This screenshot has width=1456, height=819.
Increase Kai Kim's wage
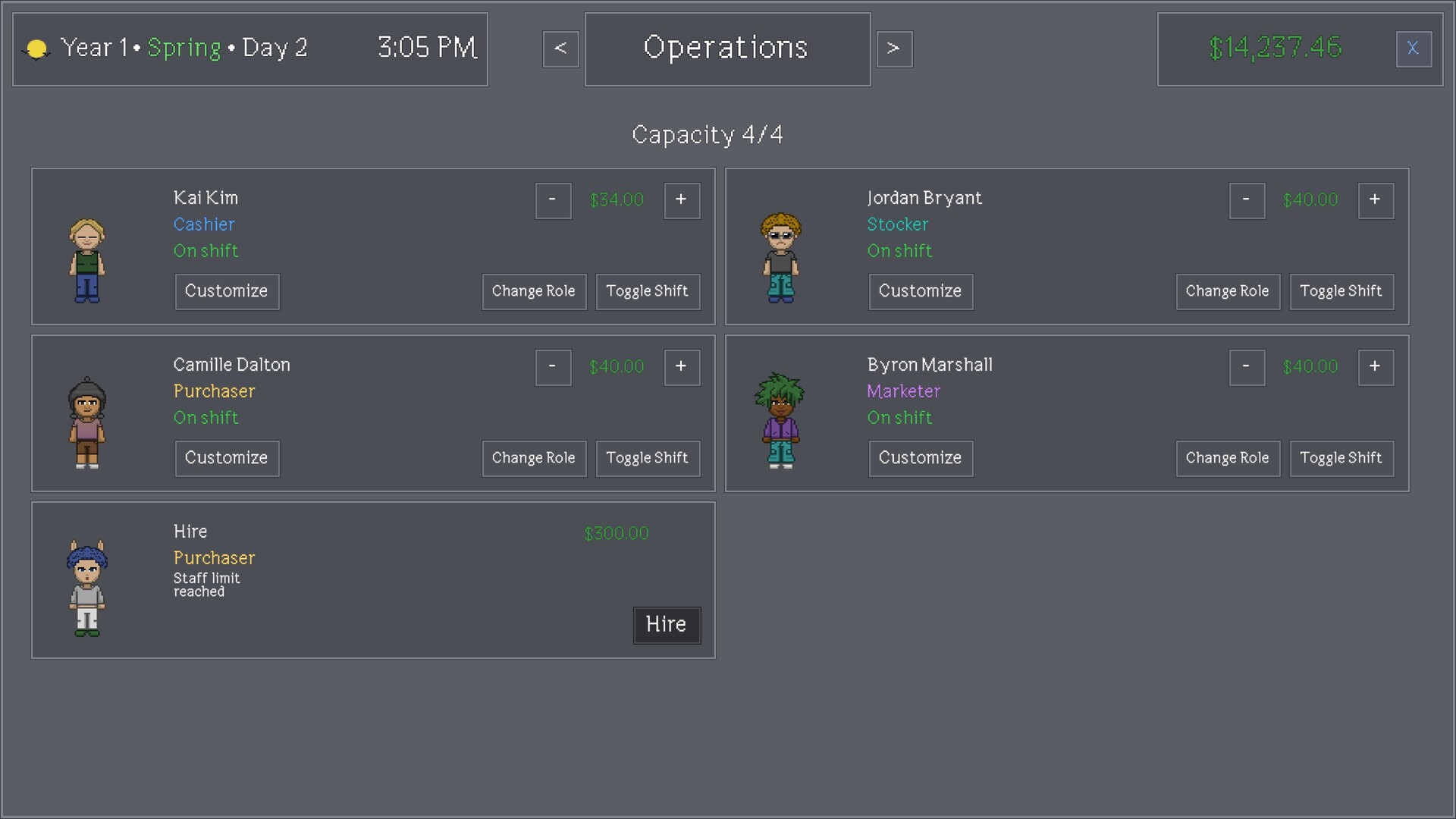point(682,200)
